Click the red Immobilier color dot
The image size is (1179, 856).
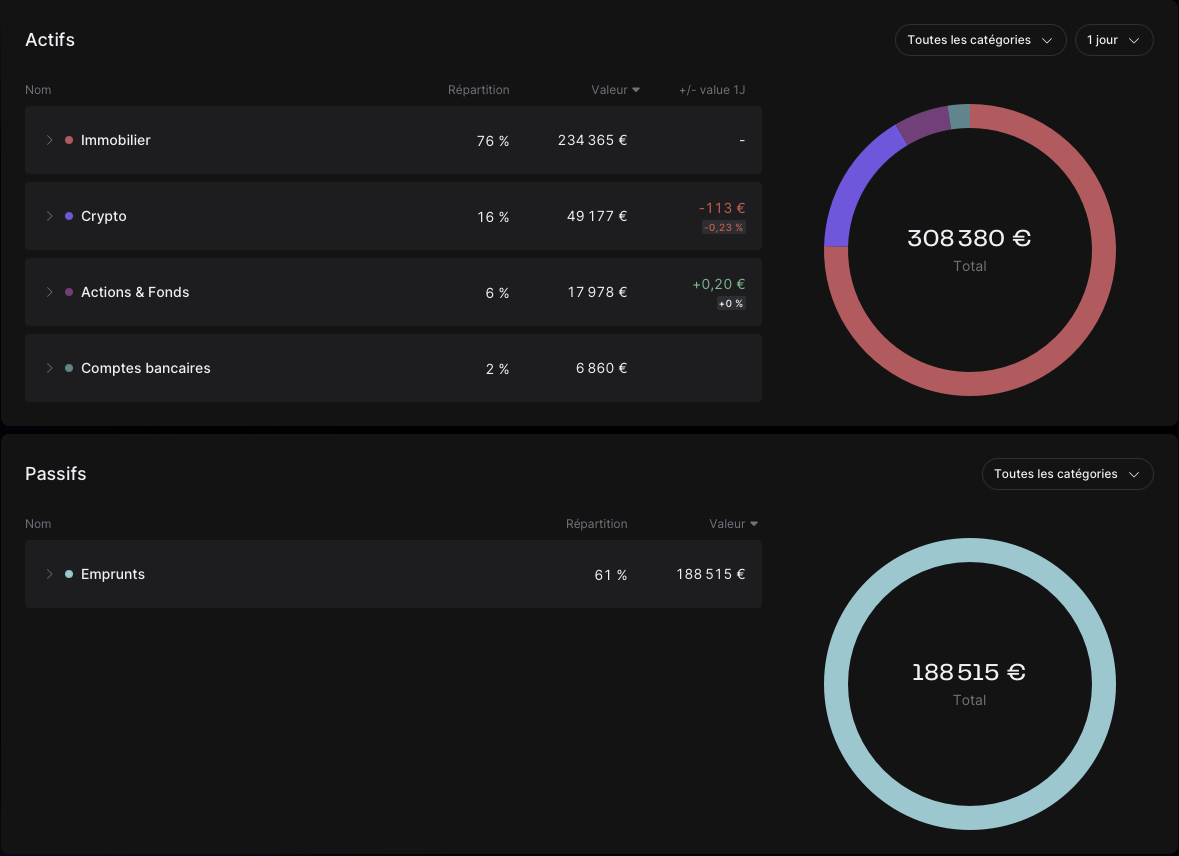click(69, 140)
